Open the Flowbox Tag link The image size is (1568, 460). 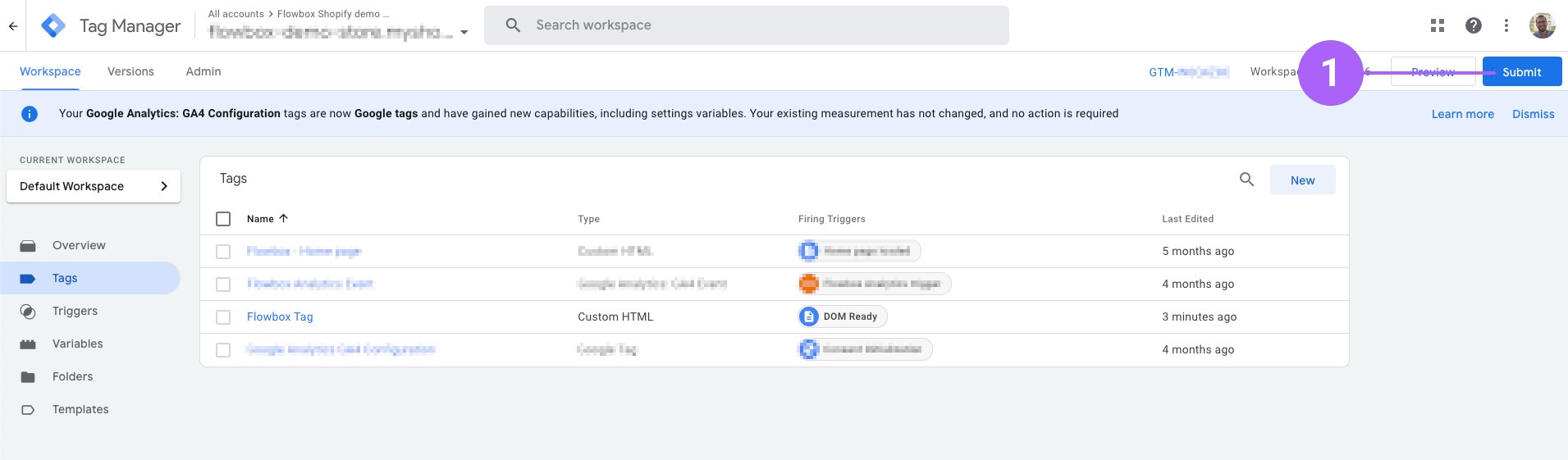pyautogui.click(x=280, y=317)
